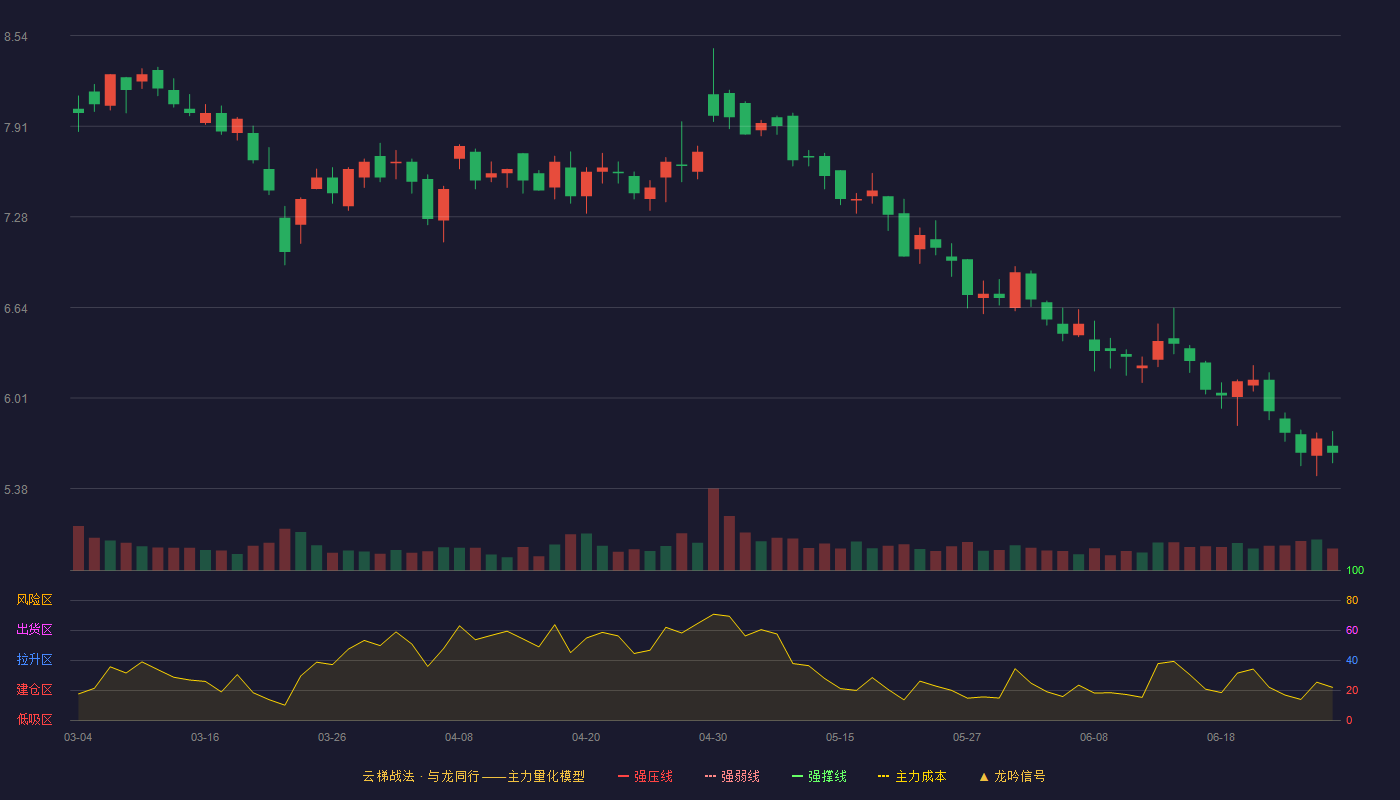The height and width of the screenshot is (800, 1400).
Task: Click the tallest volume bar at 04-30
Action: coord(713,529)
